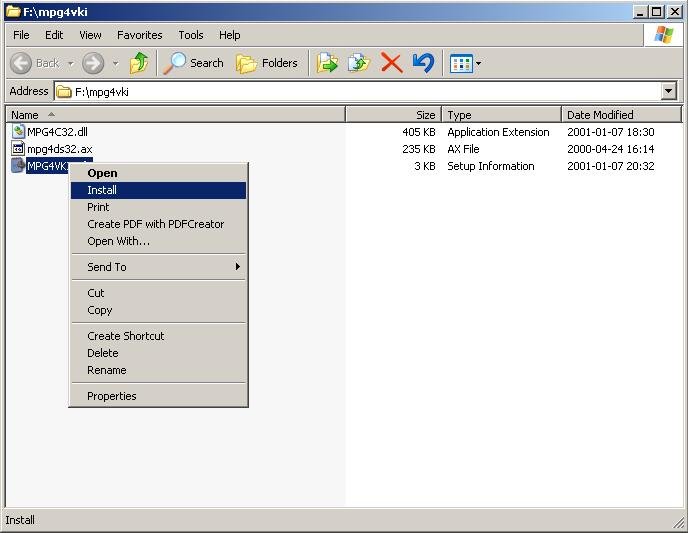Click the Address bar path field
Viewport: 688px width, 533px height.
coord(358,91)
